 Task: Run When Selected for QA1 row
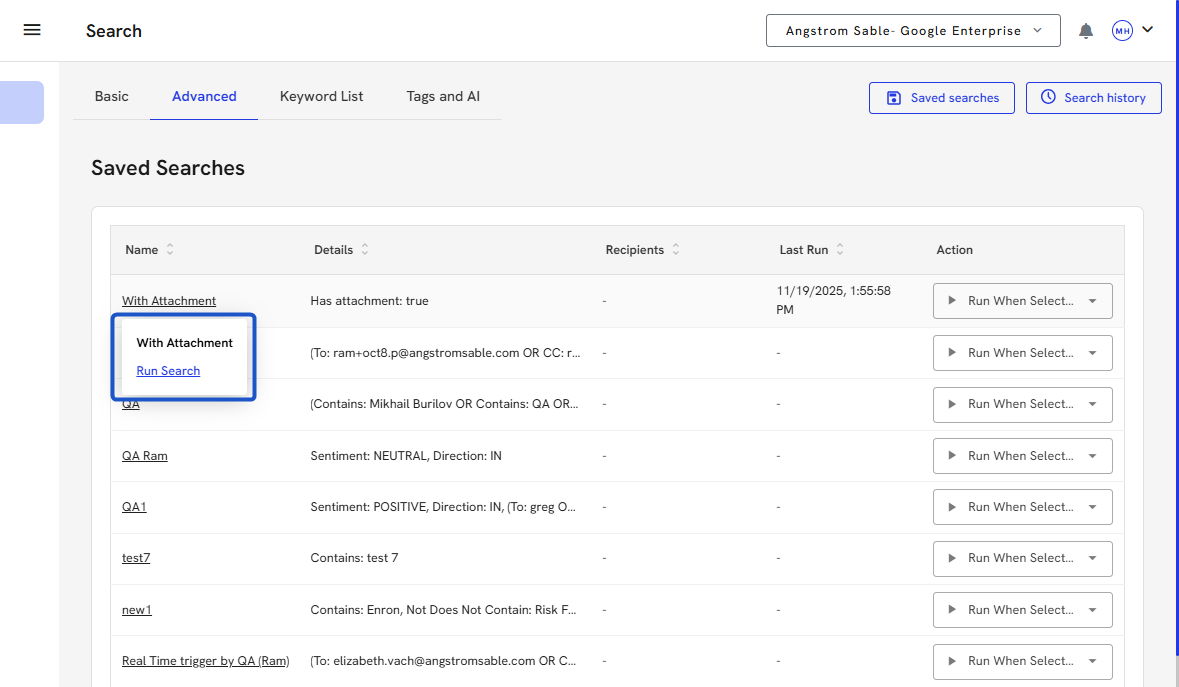(x=1010, y=507)
